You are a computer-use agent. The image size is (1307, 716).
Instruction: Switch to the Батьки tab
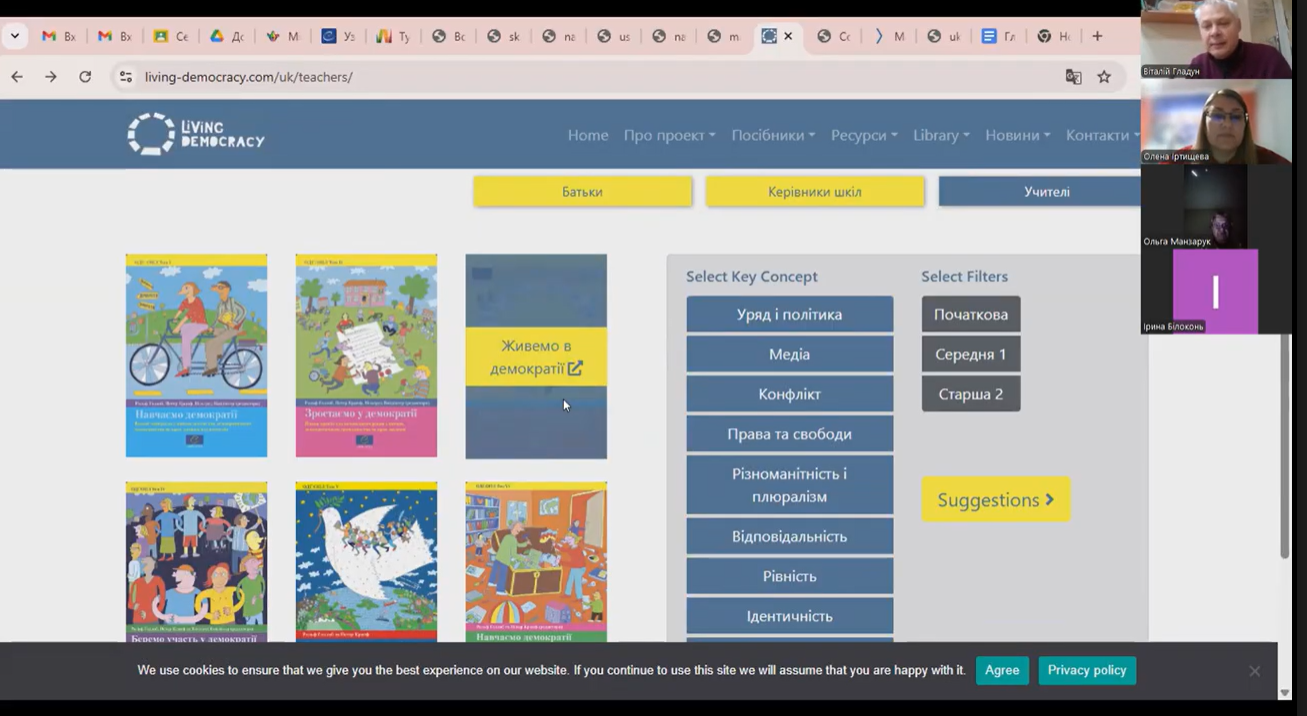582,192
